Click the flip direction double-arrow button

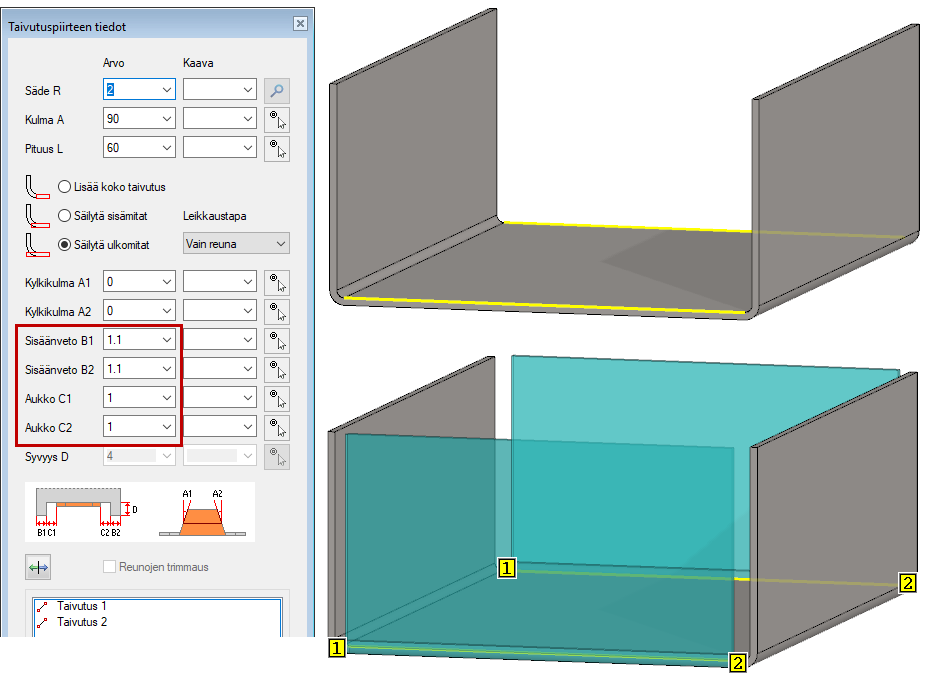(37, 567)
